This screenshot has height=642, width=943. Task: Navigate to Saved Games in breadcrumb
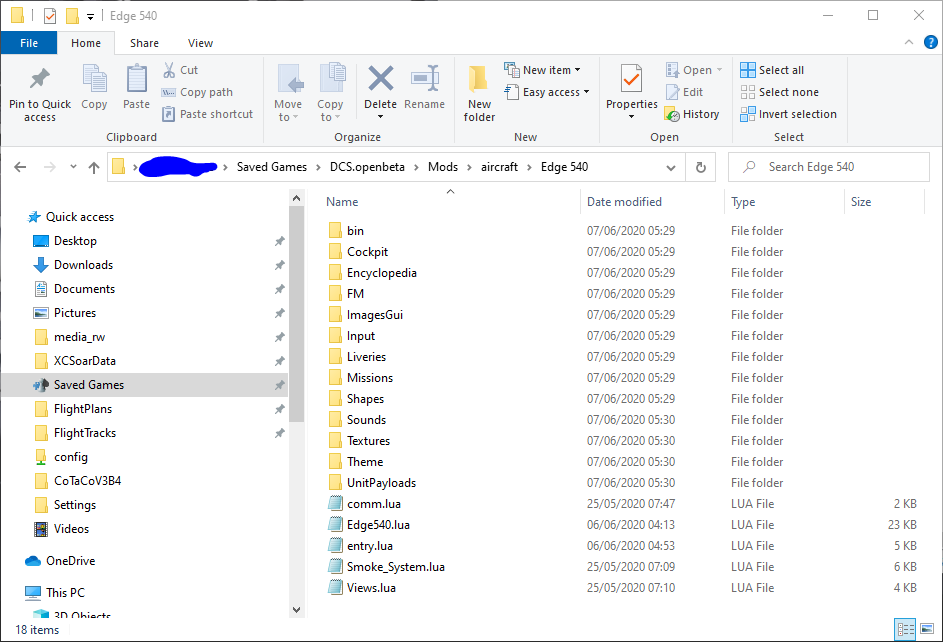coord(272,167)
